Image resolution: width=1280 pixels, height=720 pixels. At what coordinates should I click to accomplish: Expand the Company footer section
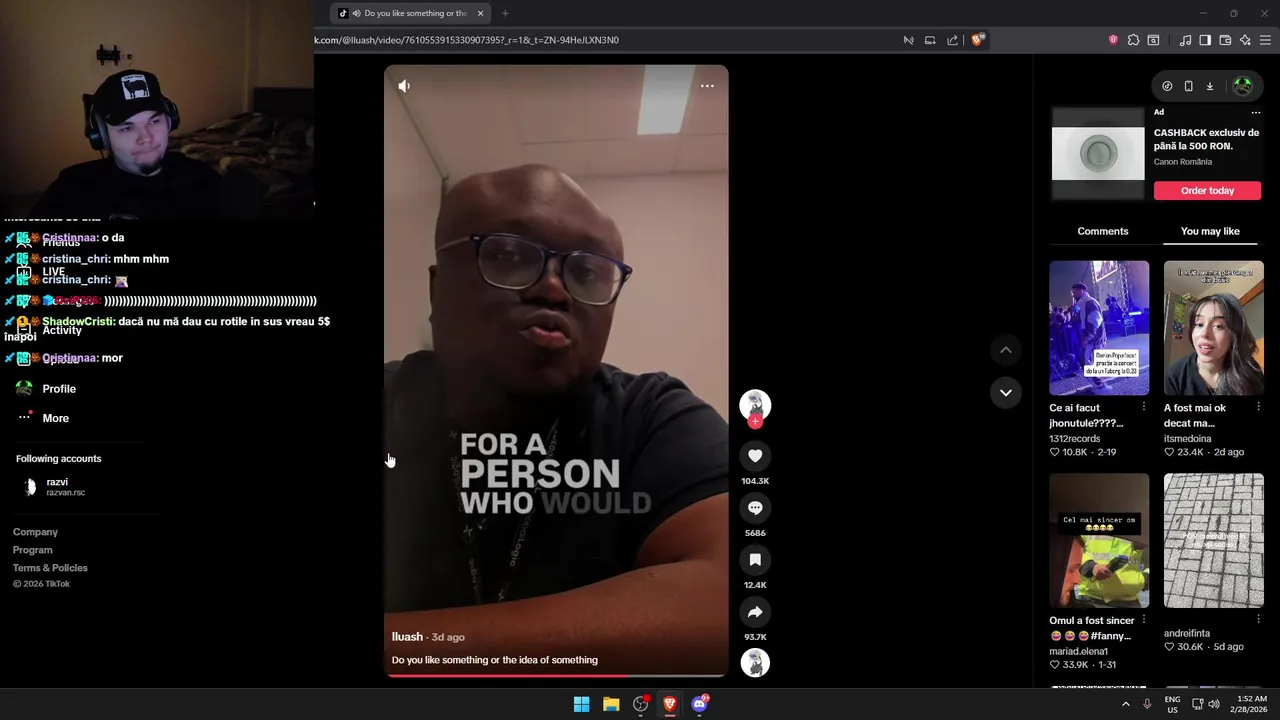[x=35, y=532]
